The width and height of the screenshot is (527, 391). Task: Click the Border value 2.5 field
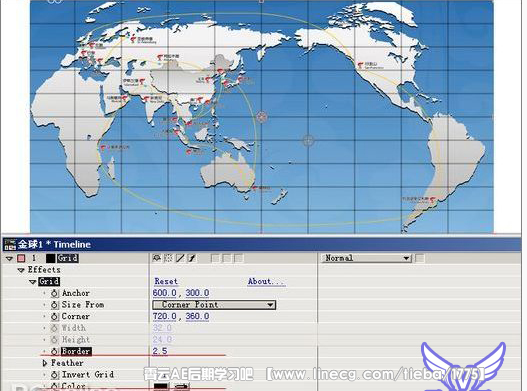(x=160, y=351)
